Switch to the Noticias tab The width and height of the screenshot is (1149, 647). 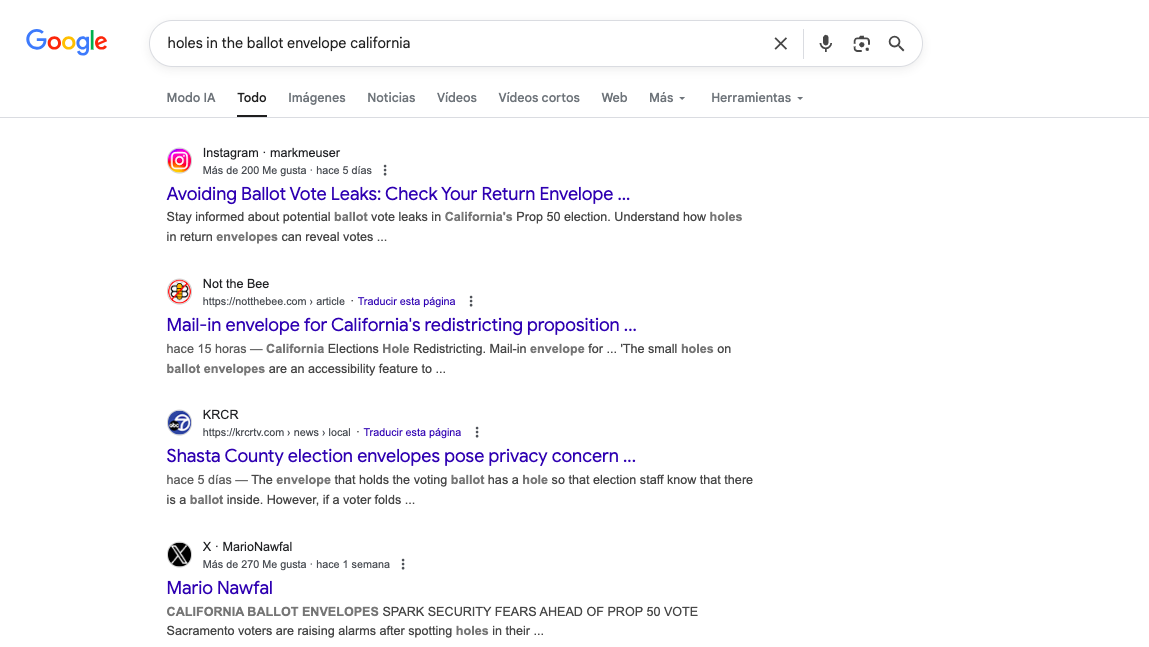tap(391, 98)
